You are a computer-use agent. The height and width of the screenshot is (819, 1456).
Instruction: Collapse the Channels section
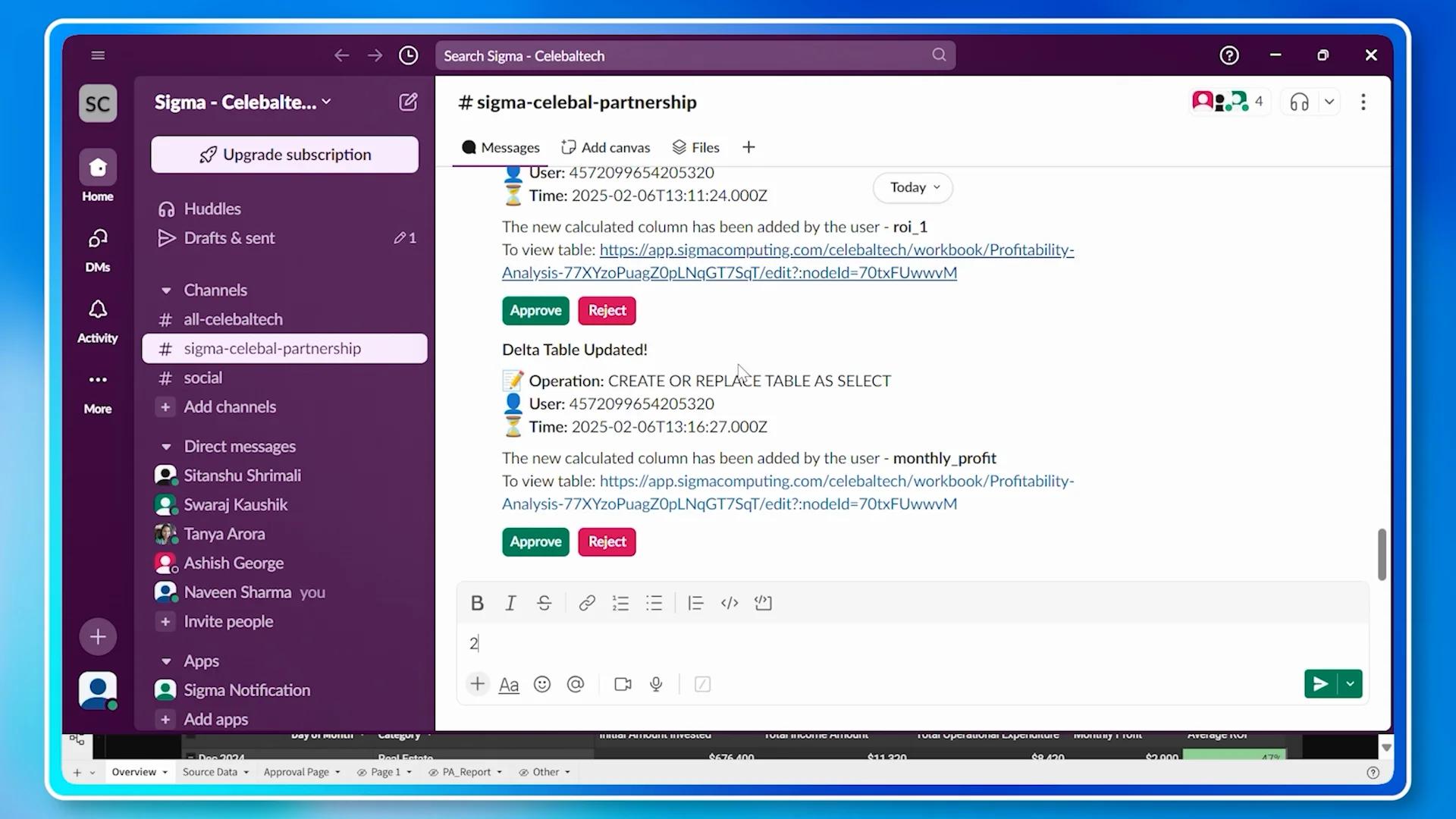click(x=166, y=290)
